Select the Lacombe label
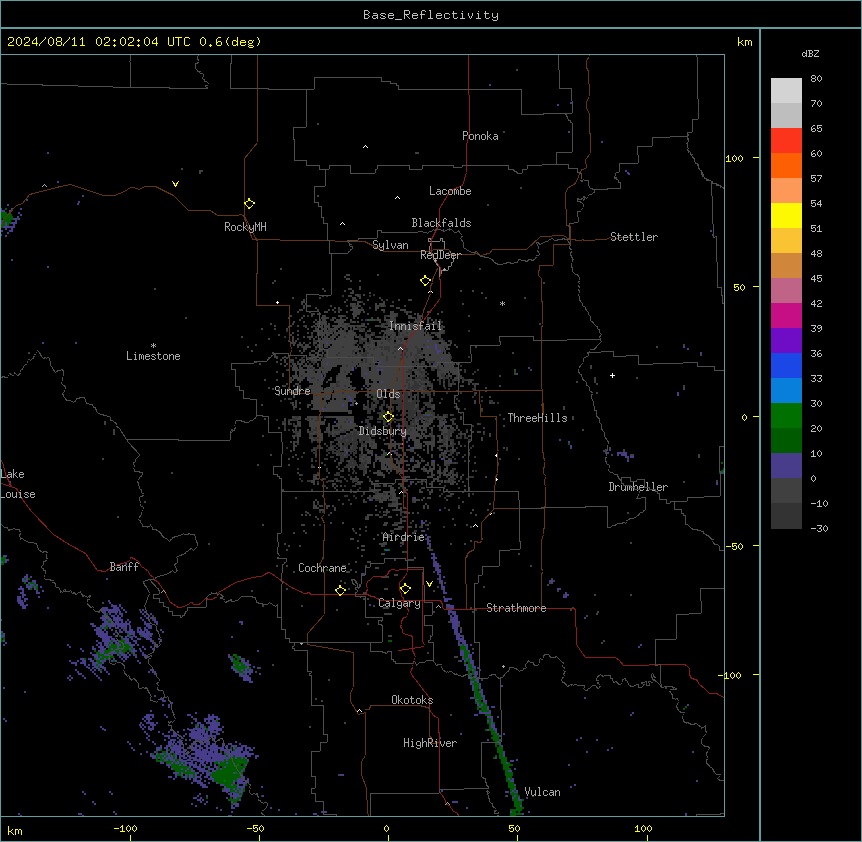The height and width of the screenshot is (842, 862). (x=450, y=191)
